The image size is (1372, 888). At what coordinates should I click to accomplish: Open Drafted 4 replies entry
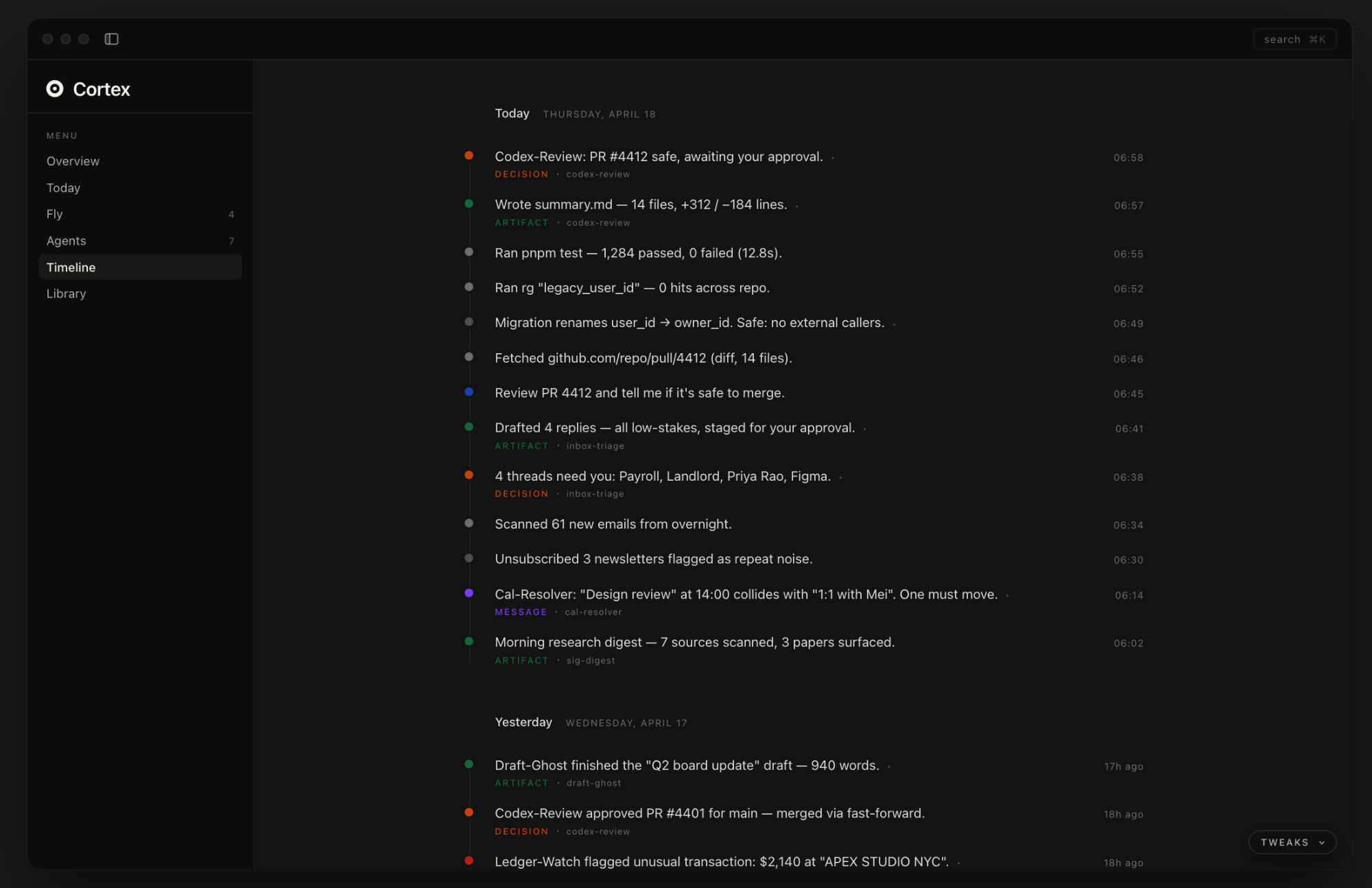pos(674,428)
